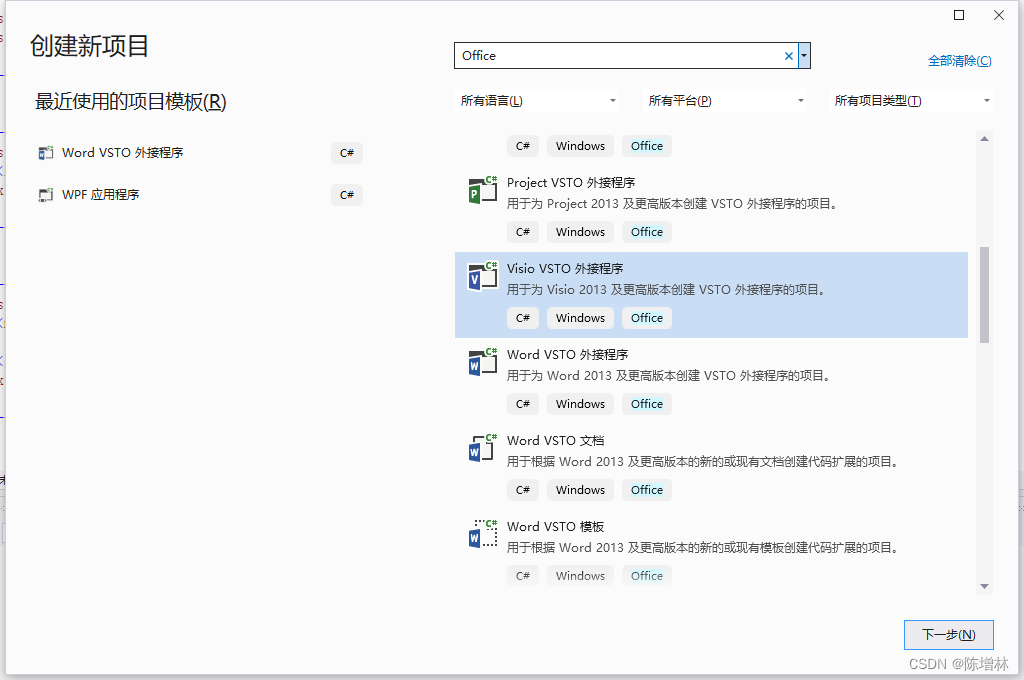Open the 所有平台 platform filter dropdown
This screenshot has width=1024, height=680.
[x=724, y=101]
